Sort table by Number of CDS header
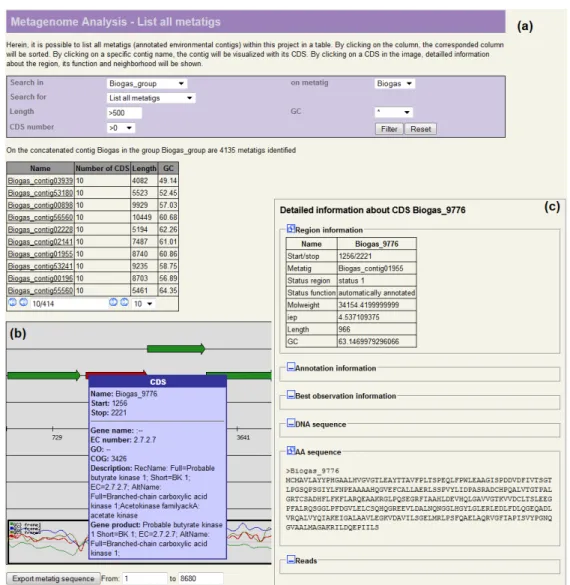 (102, 168)
